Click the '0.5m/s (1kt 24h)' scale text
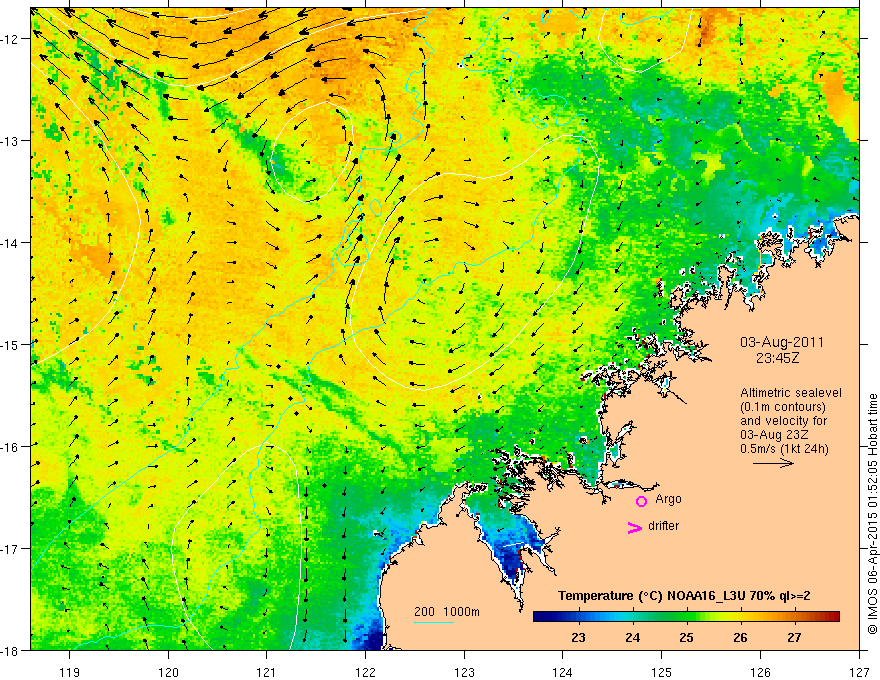The height and width of the screenshot is (680, 880). coord(784,448)
